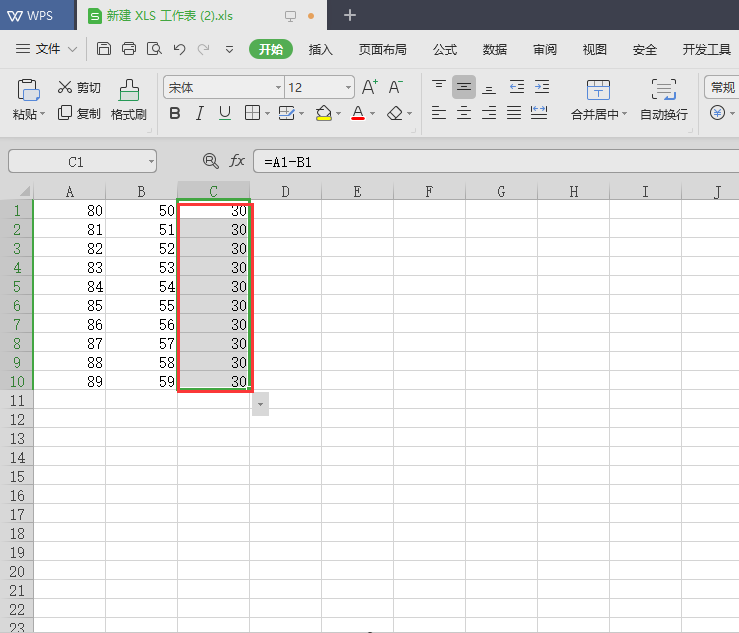Viewport: 739px width, 633px height.
Task: Click the WPS home tab
Action: 38,15
